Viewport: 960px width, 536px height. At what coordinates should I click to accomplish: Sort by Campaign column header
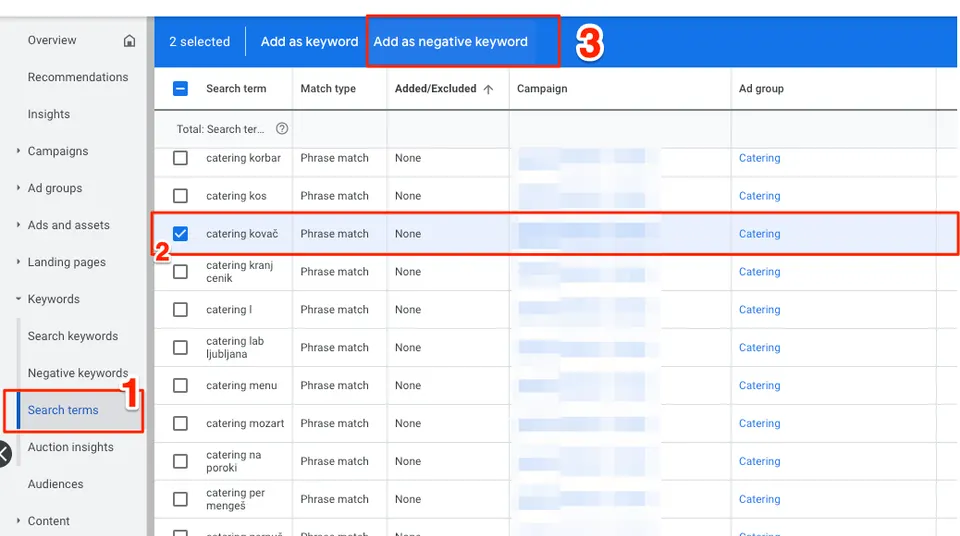coord(542,89)
